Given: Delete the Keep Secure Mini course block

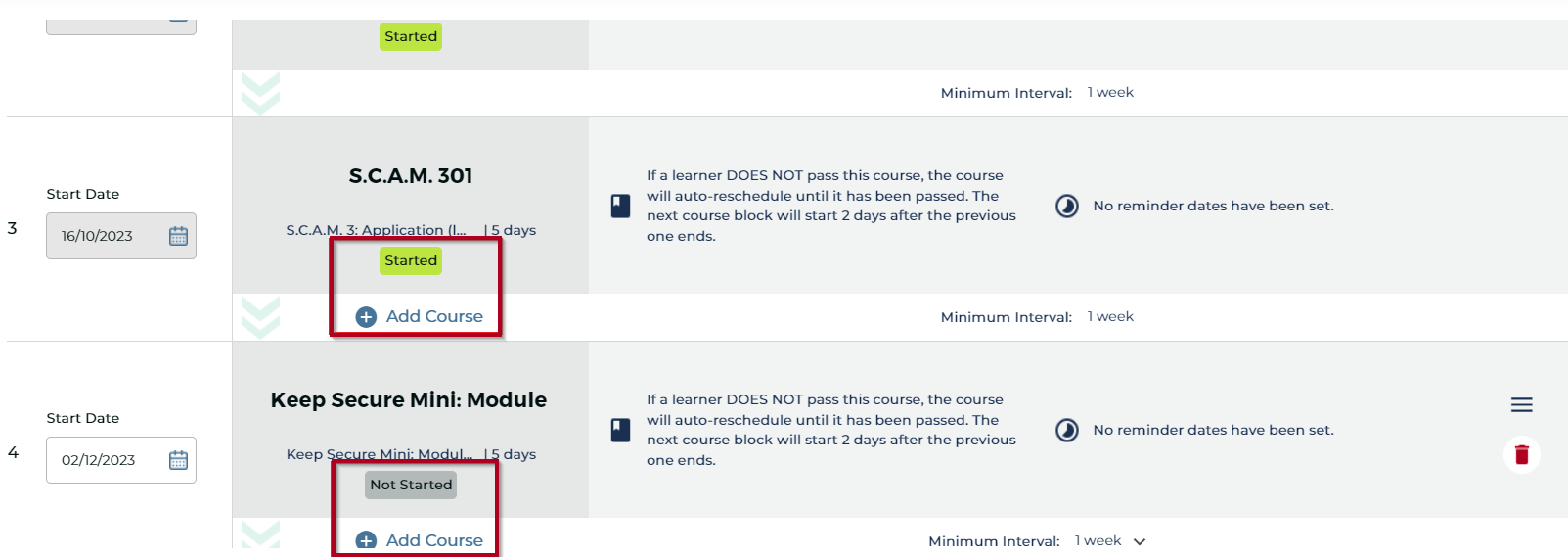Looking at the screenshot, I should (1521, 454).
